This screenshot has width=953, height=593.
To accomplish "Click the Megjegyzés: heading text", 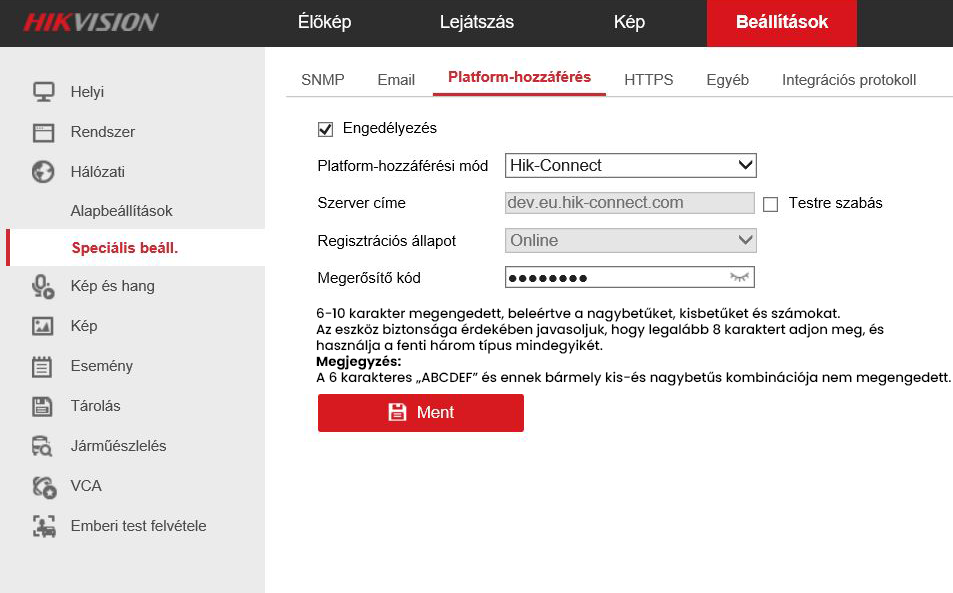I will (x=359, y=362).
